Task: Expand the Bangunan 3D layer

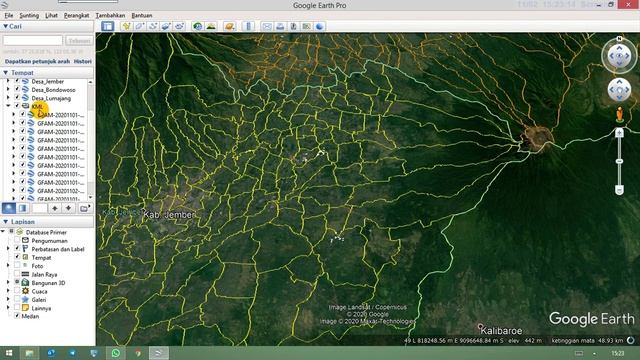Action: (x=8, y=282)
